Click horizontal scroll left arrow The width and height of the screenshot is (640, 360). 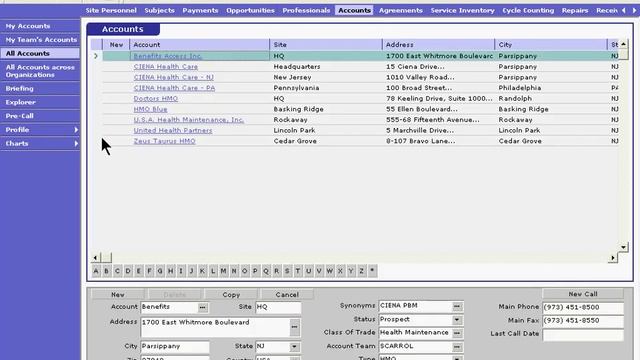point(95,258)
